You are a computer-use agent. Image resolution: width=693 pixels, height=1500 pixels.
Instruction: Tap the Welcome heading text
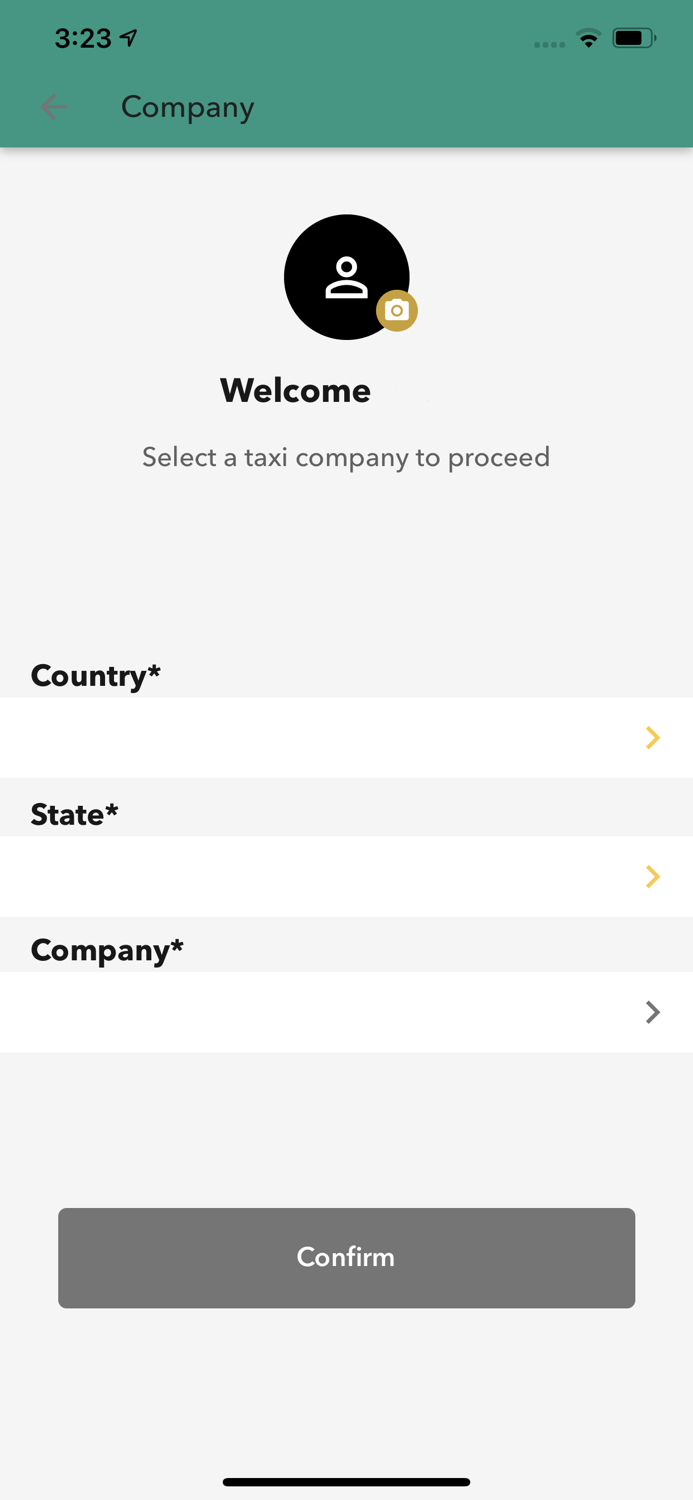click(295, 390)
